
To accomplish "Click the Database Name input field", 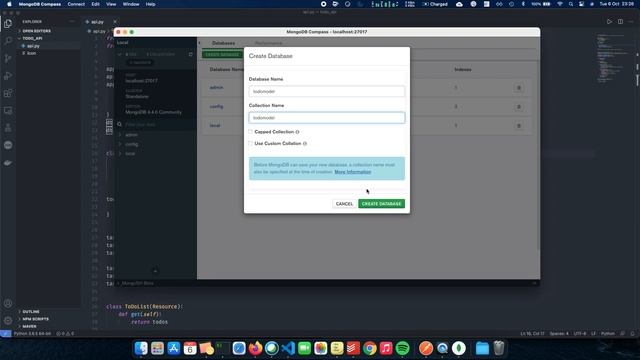I will [x=327, y=91].
